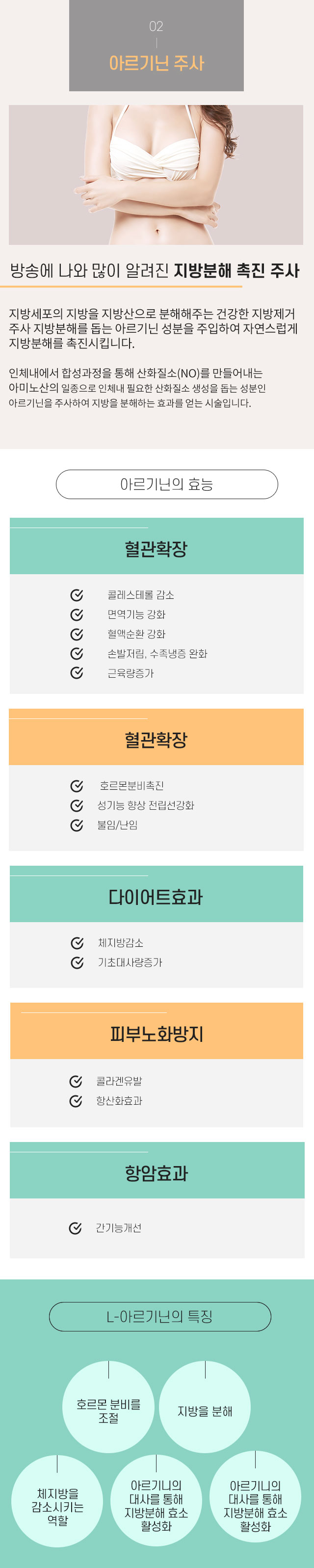Click the check icon next to 면역기능 강화
Screen dimensions: 314x1568
(x=77, y=614)
